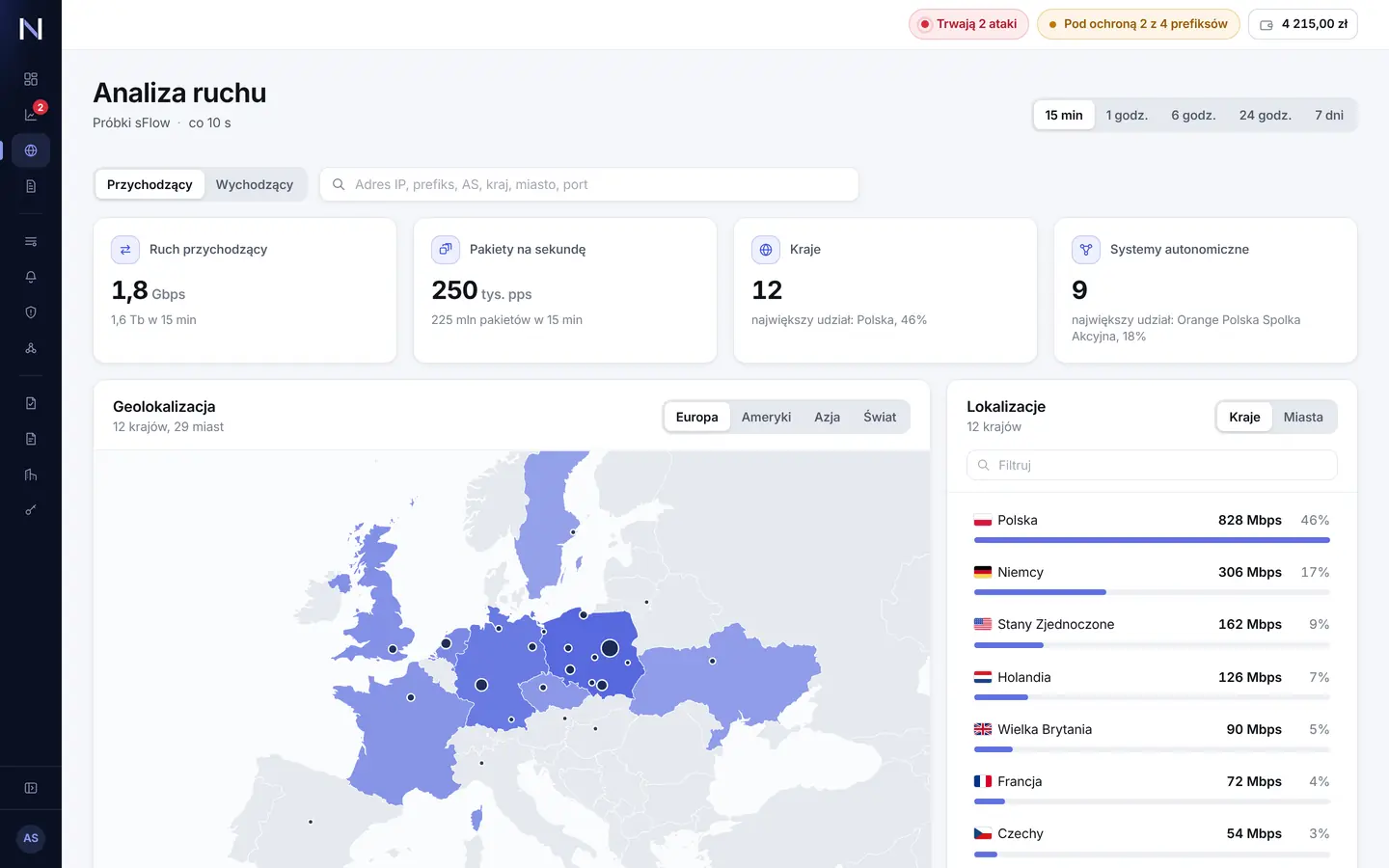Select the Wielka Brytania row
The height and width of the screenshot is (868, 1389).
click(1152, 738)
